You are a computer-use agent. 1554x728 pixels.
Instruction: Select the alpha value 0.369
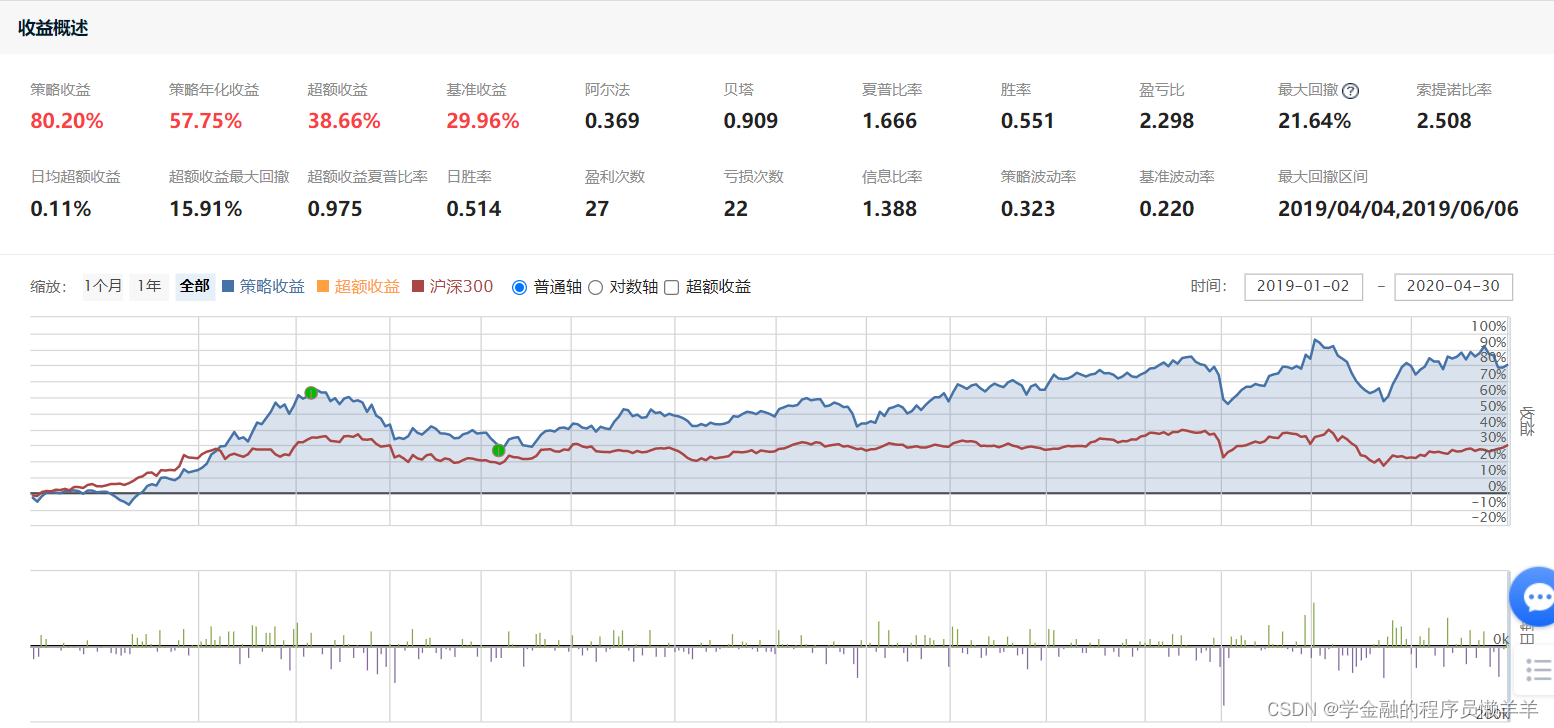tap(612, 122)
